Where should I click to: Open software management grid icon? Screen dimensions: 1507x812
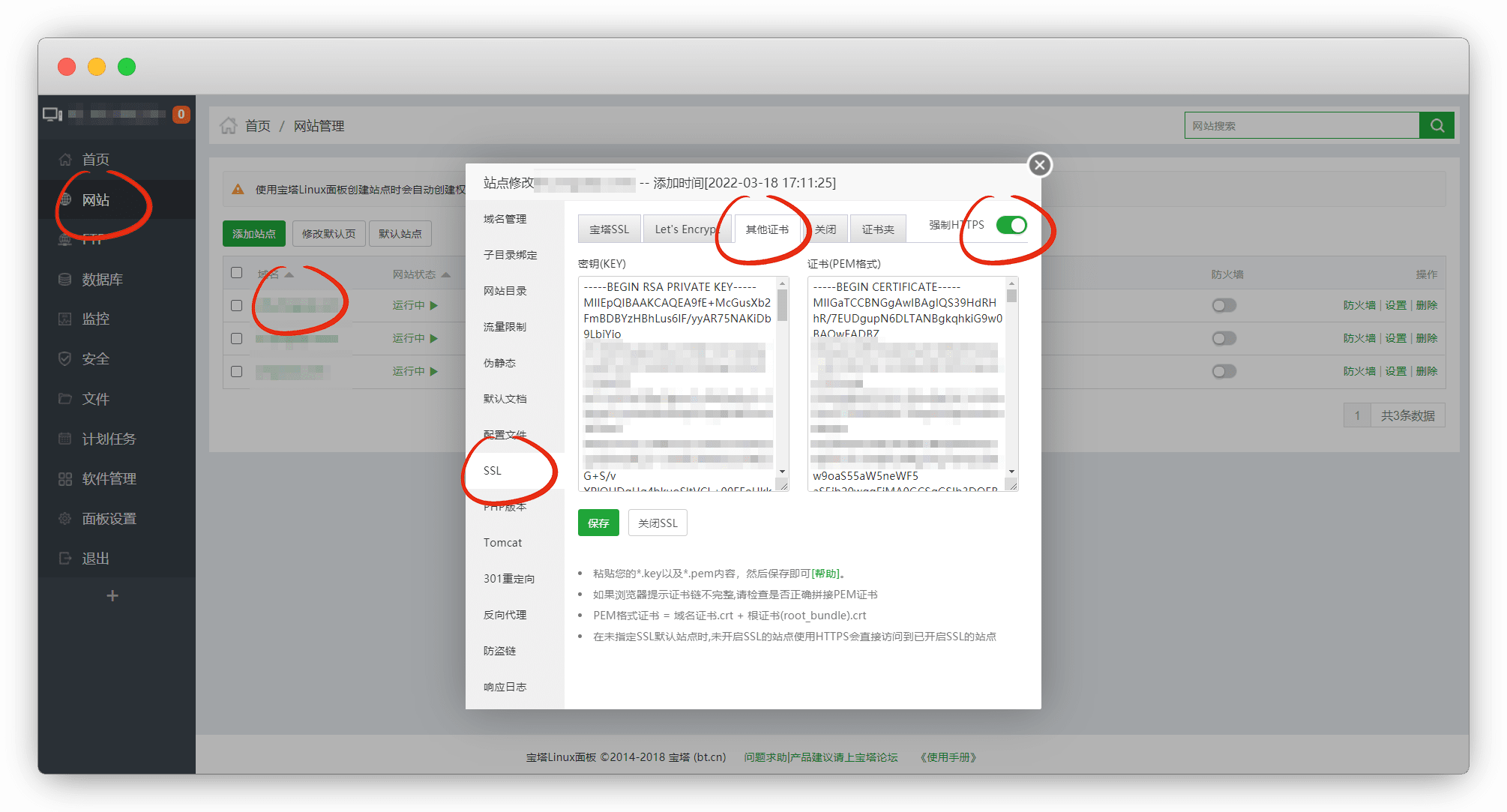pyautogui.click(x=65, y=479)
